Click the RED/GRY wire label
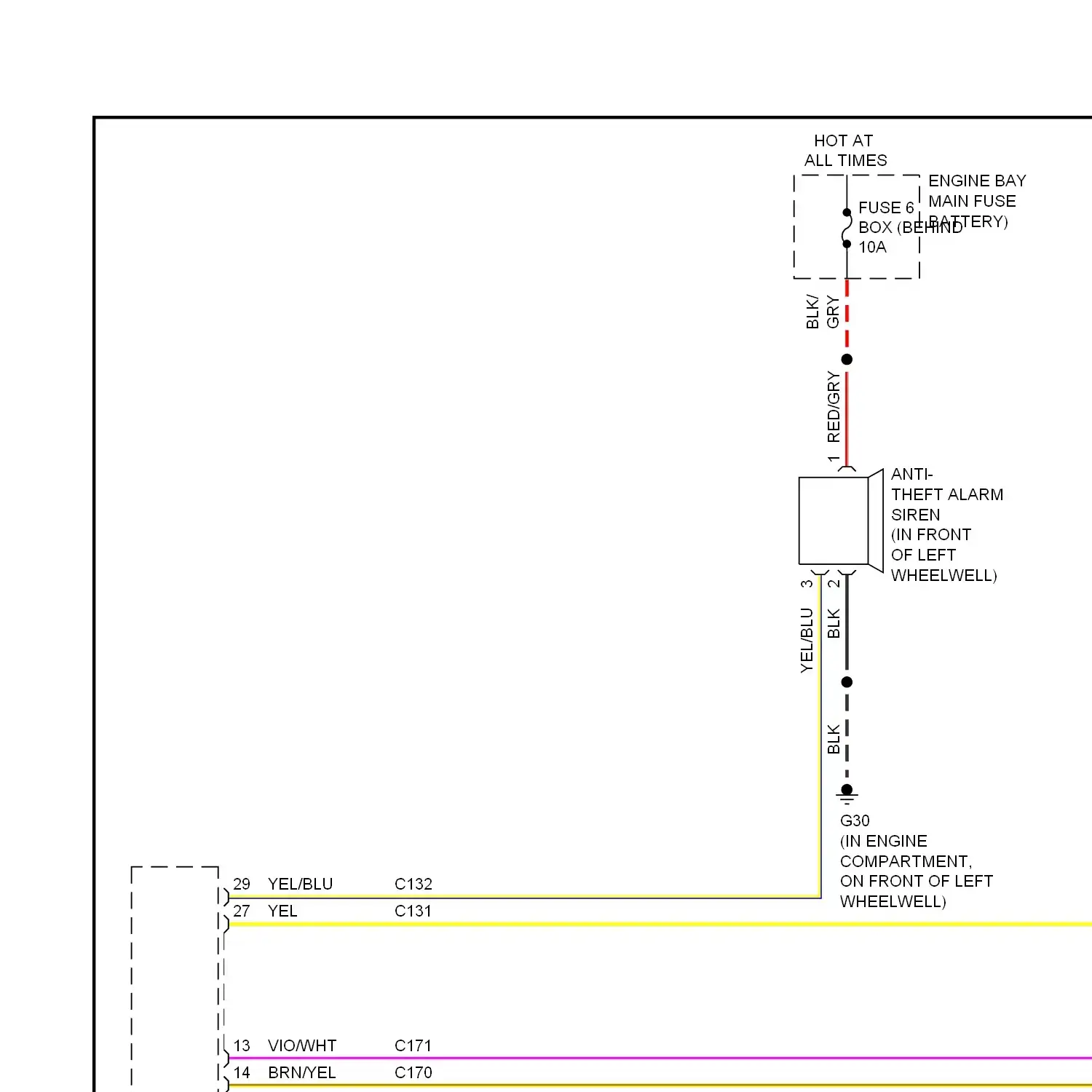This screenshot has width=1092, height=1092. pos(834,407)
